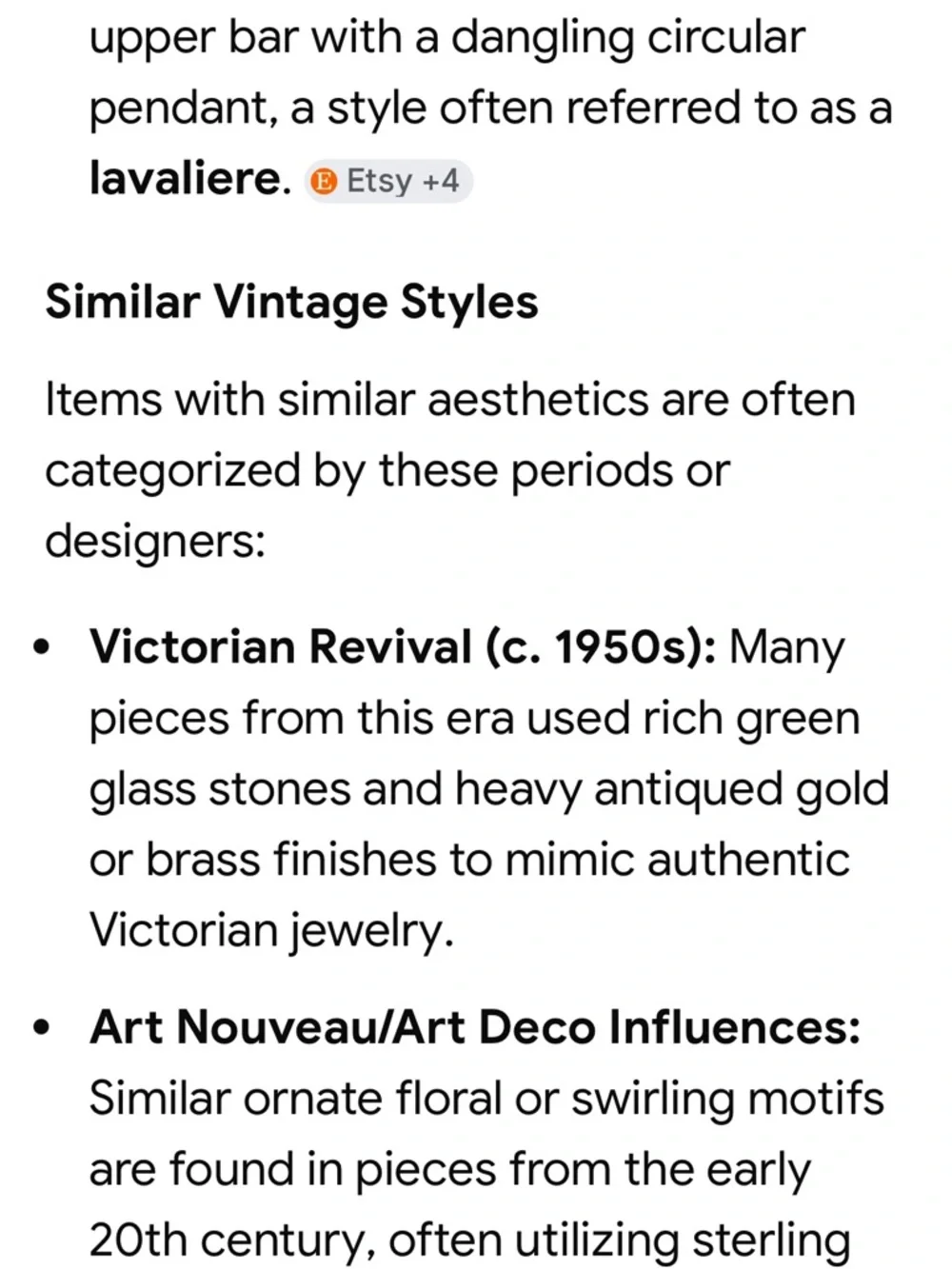Select the Victorian Revival (c. 1950s) label
952x1269 pixels.
[x=403, y=647]
